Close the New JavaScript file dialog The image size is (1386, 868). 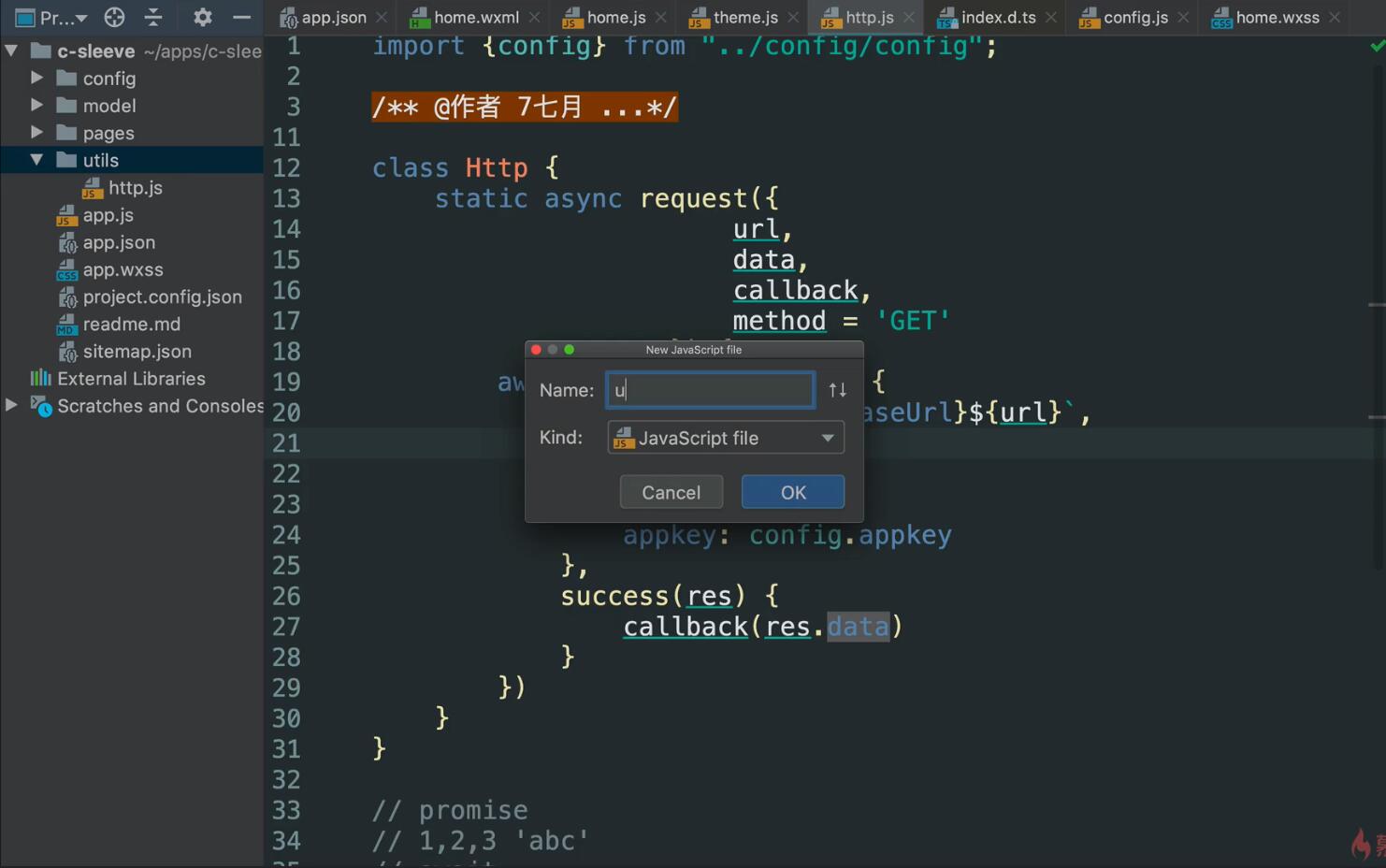click(536, 350)
